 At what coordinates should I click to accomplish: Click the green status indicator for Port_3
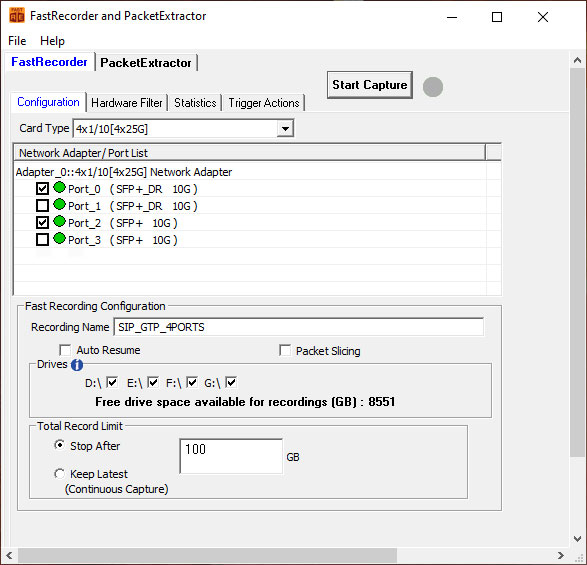[59, 239]
